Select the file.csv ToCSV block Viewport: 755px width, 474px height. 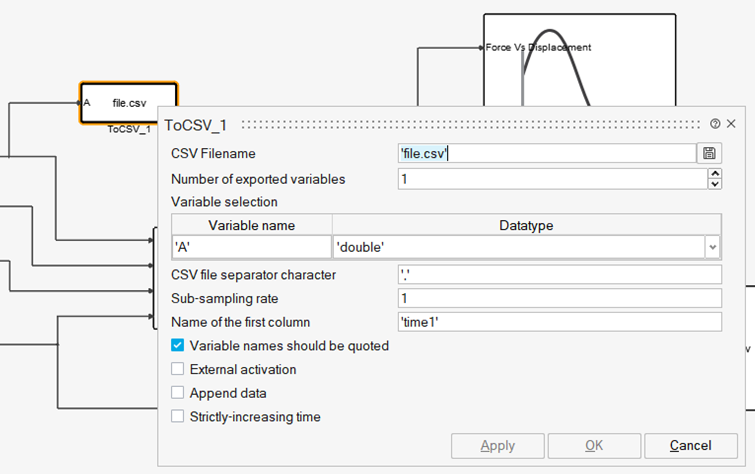click(128, 103)
